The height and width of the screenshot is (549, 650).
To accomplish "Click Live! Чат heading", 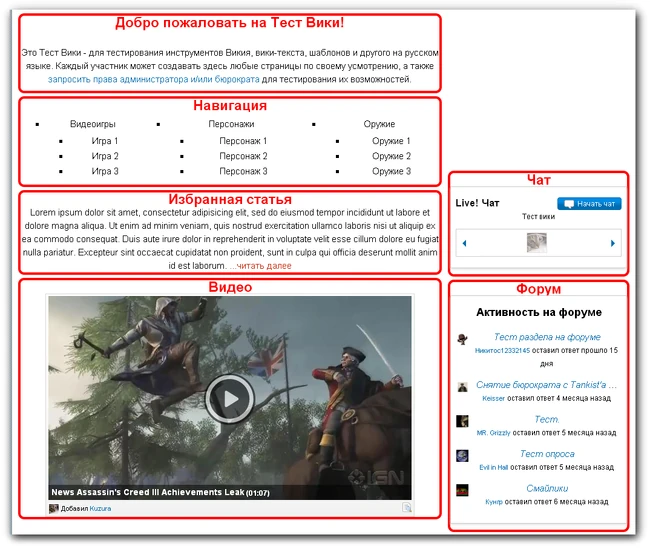I will tap(477, 203).
